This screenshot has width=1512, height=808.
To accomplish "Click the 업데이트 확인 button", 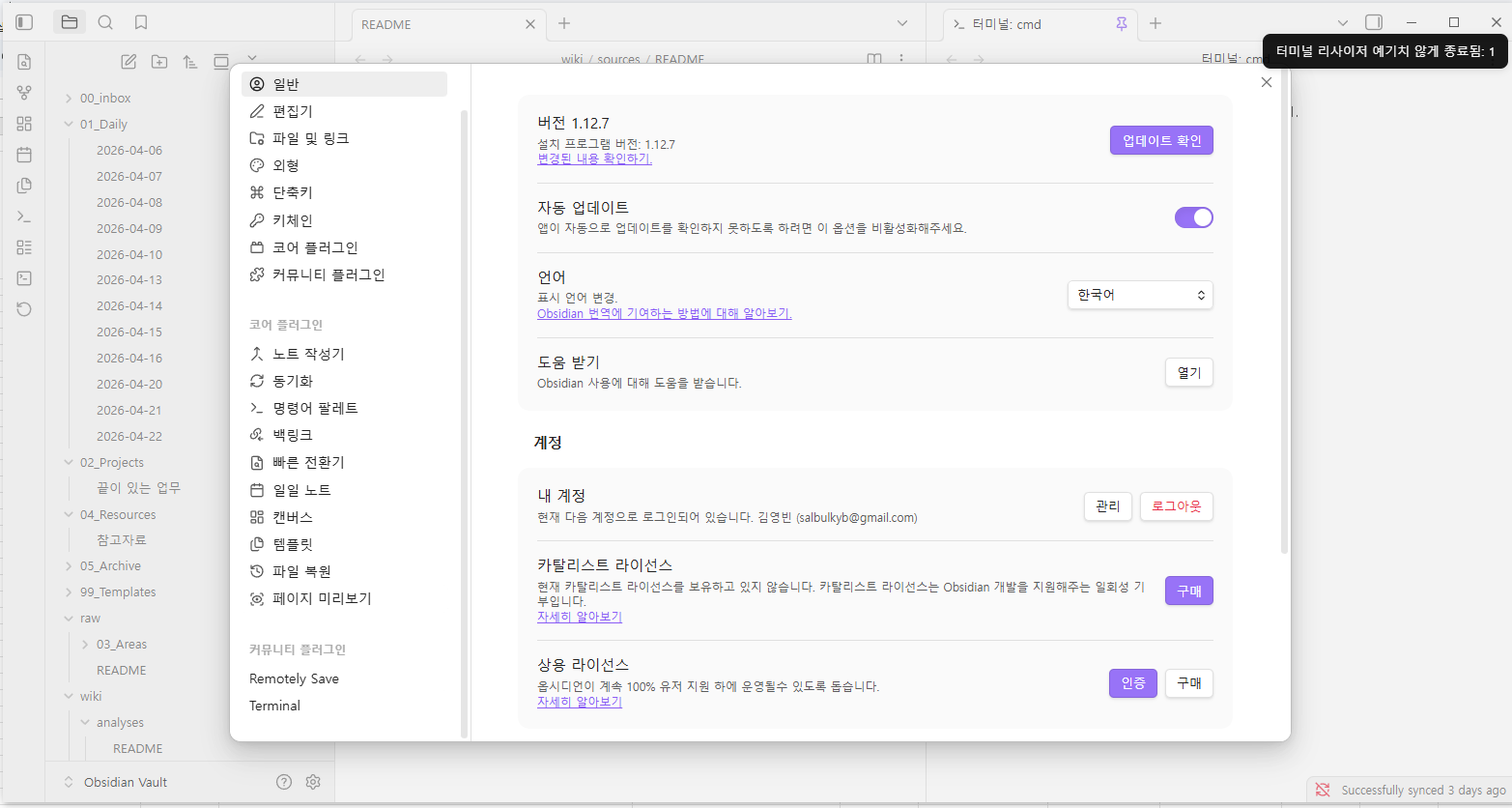I will [1160, 139].
